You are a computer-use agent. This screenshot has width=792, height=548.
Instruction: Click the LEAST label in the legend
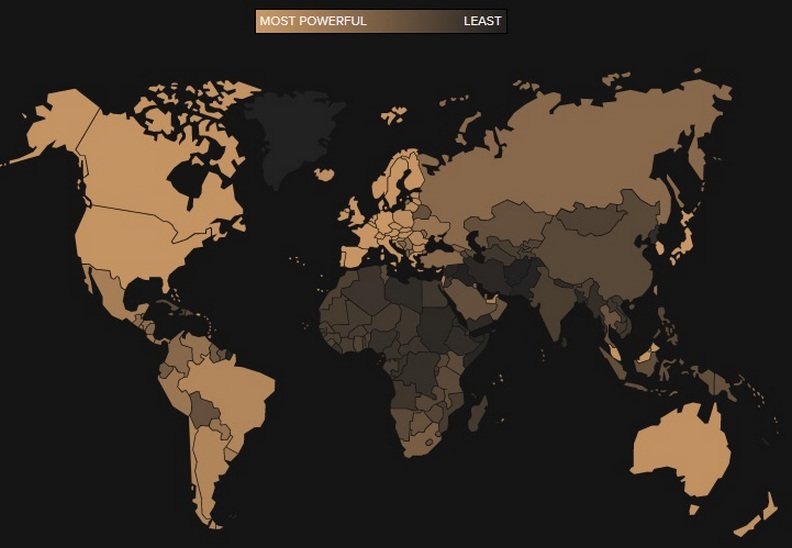point(482,21)
